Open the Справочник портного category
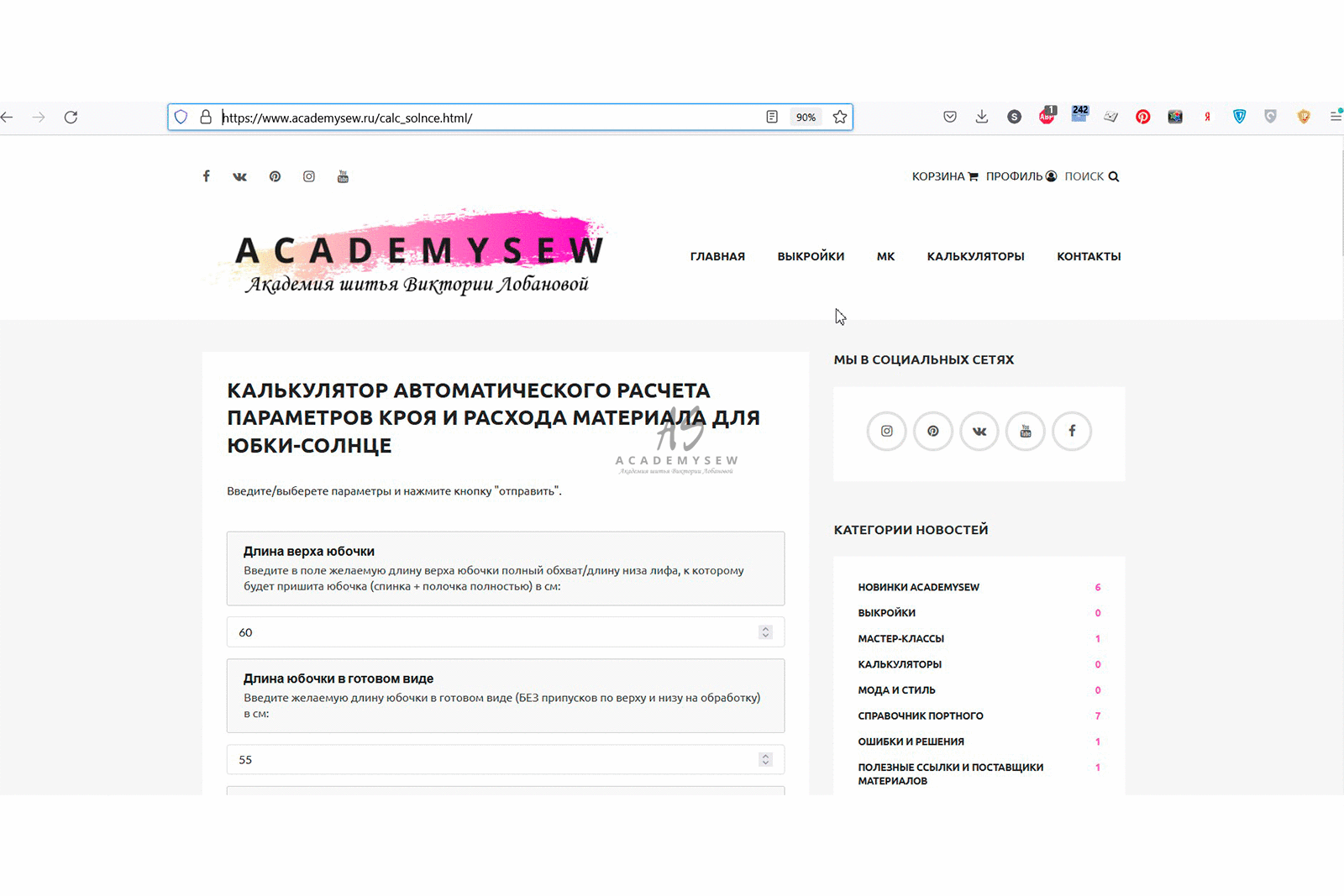 [921, 716]
